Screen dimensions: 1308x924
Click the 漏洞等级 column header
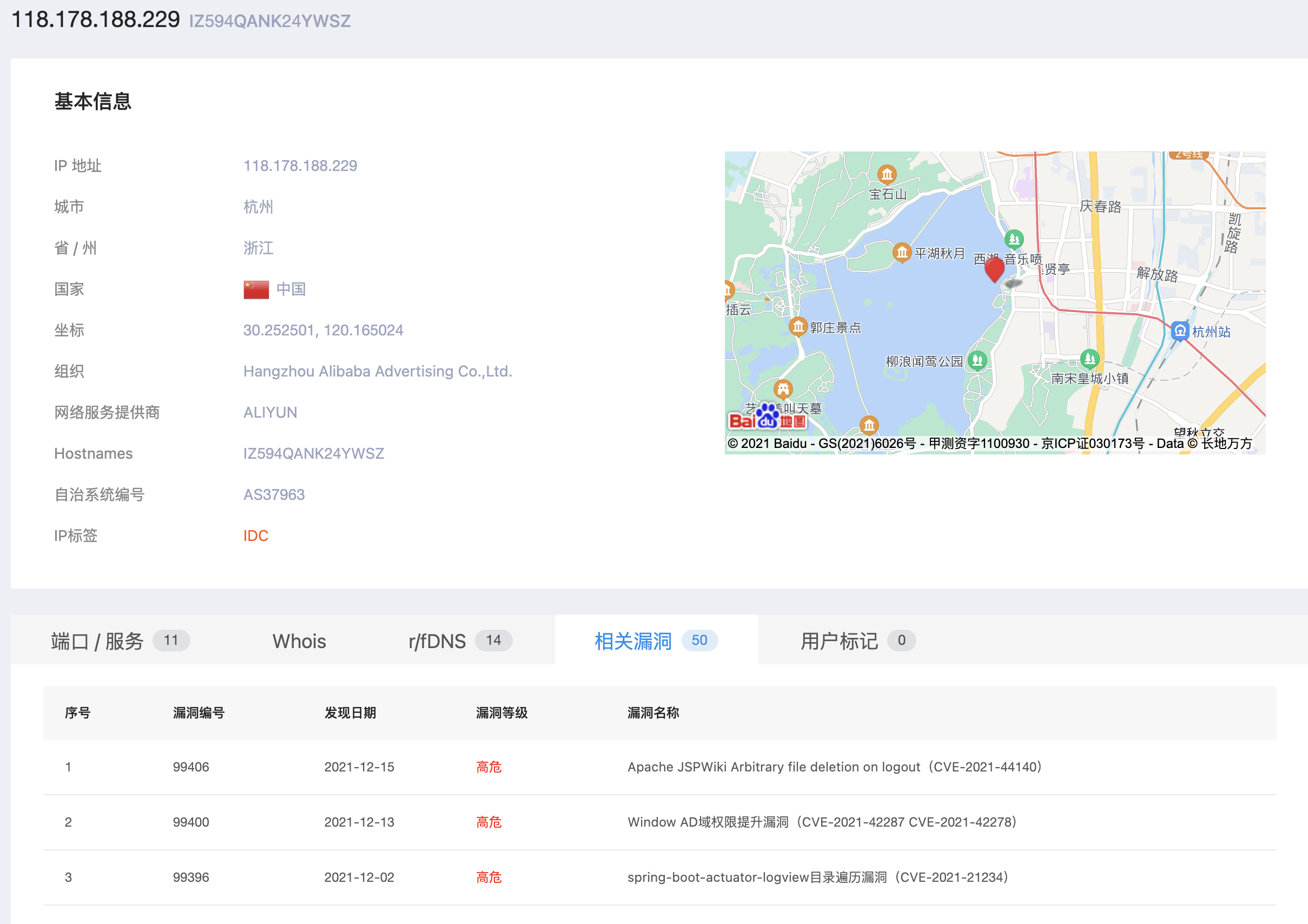[x=501, y=712]
